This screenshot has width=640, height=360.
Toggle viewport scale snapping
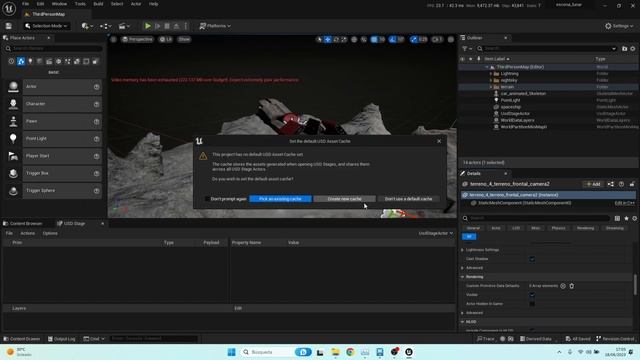pos(414,39)
